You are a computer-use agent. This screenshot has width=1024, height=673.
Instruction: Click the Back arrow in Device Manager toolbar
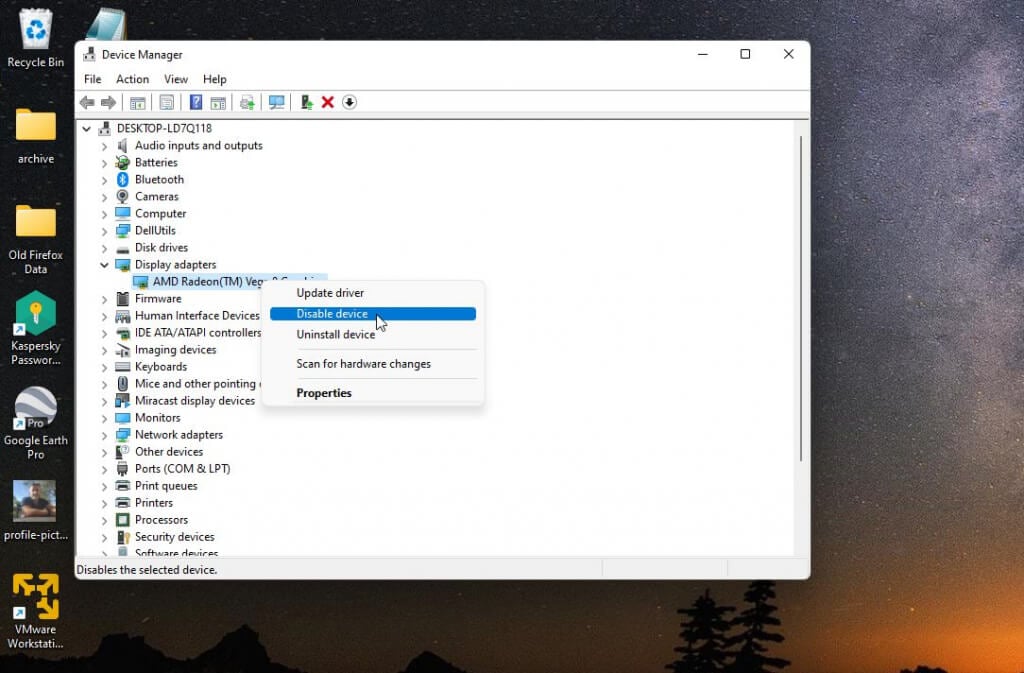pos(87,102)
